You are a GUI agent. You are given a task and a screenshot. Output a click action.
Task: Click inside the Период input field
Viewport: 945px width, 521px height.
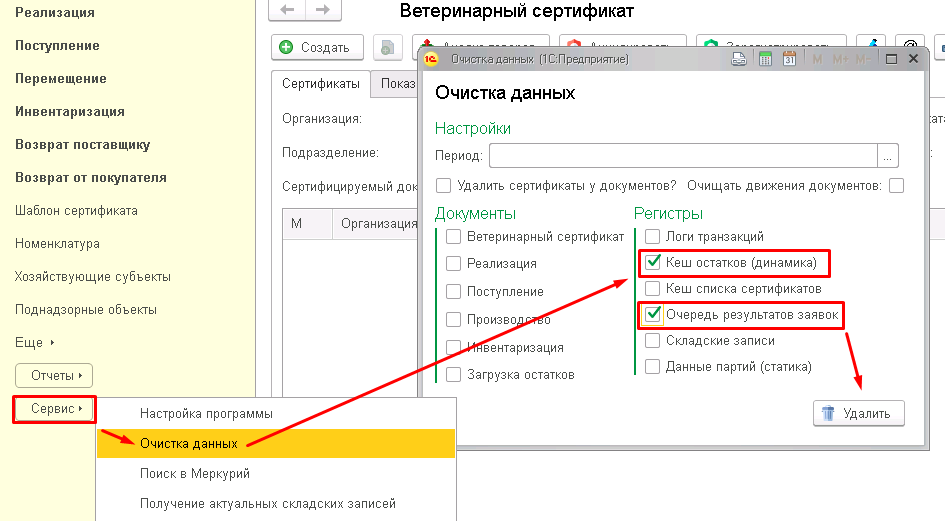tap(683, 156)
